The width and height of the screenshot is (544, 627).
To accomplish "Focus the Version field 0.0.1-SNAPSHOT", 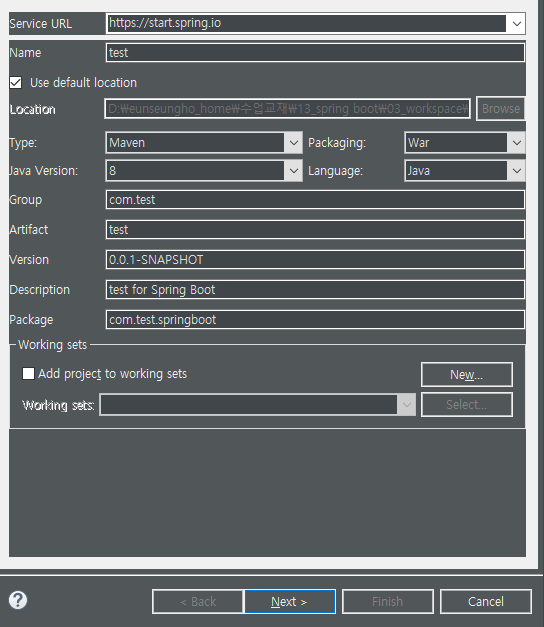I will (315, 260).
